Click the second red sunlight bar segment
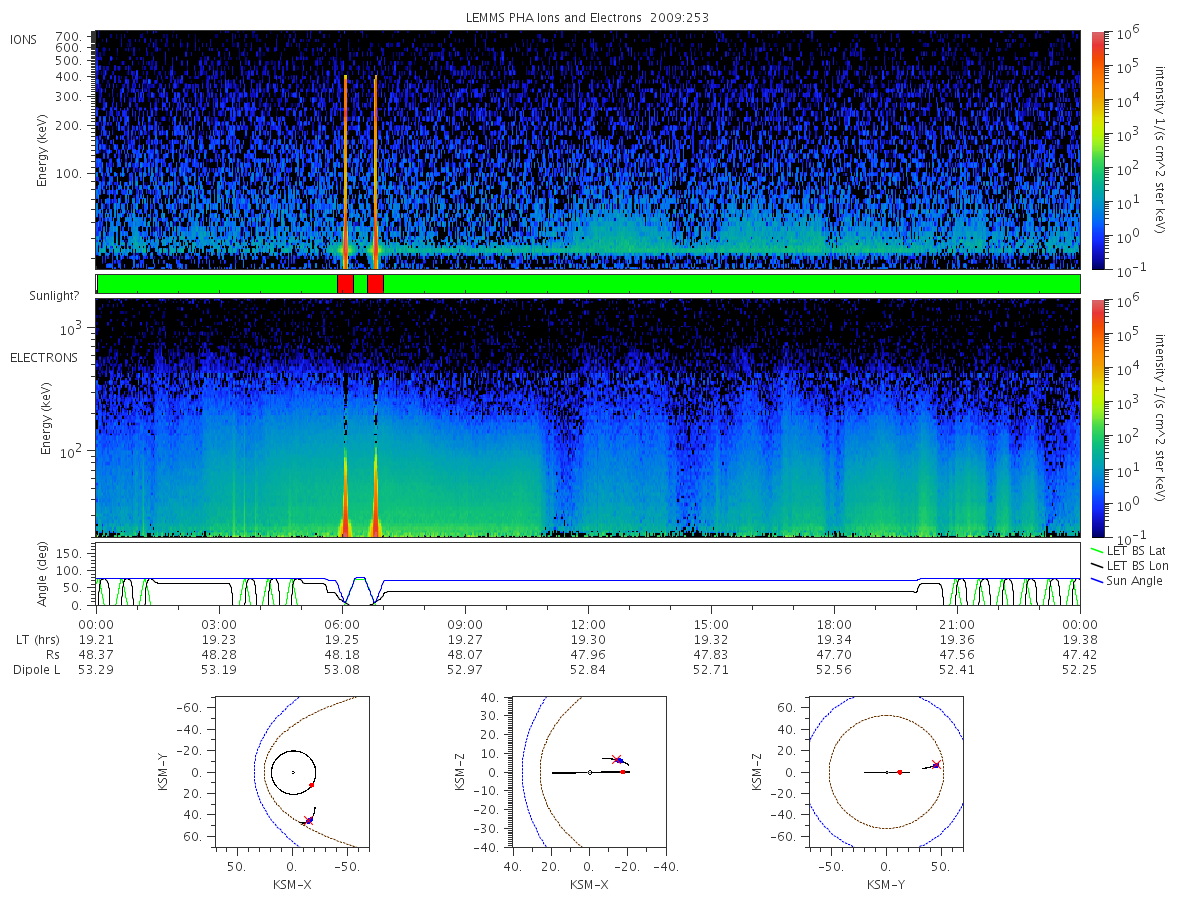This screenshot has height=900, width=1200. [x=375, y=284]
